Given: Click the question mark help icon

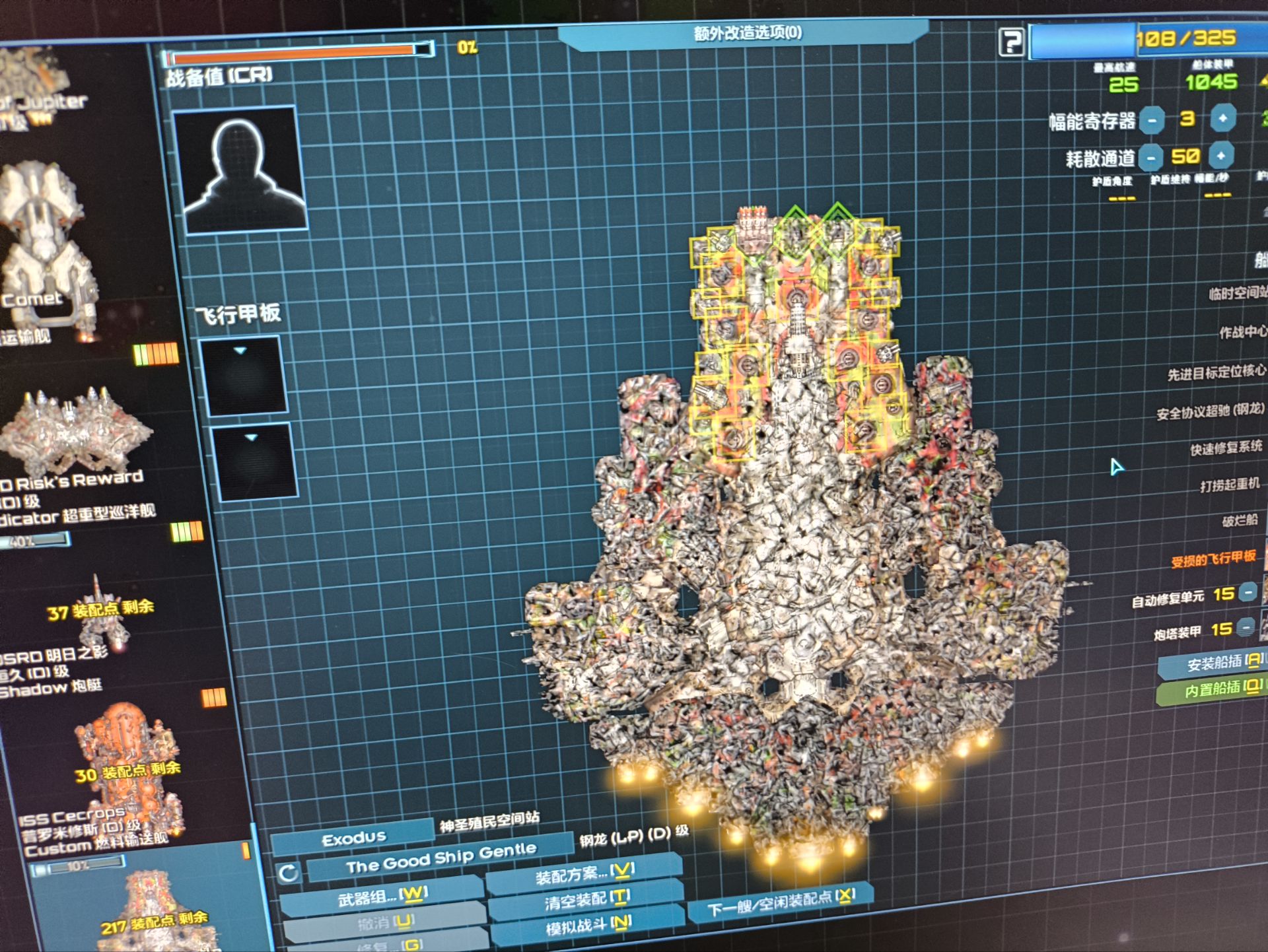Looking at the screenshot, I should tap(1010, 43).
